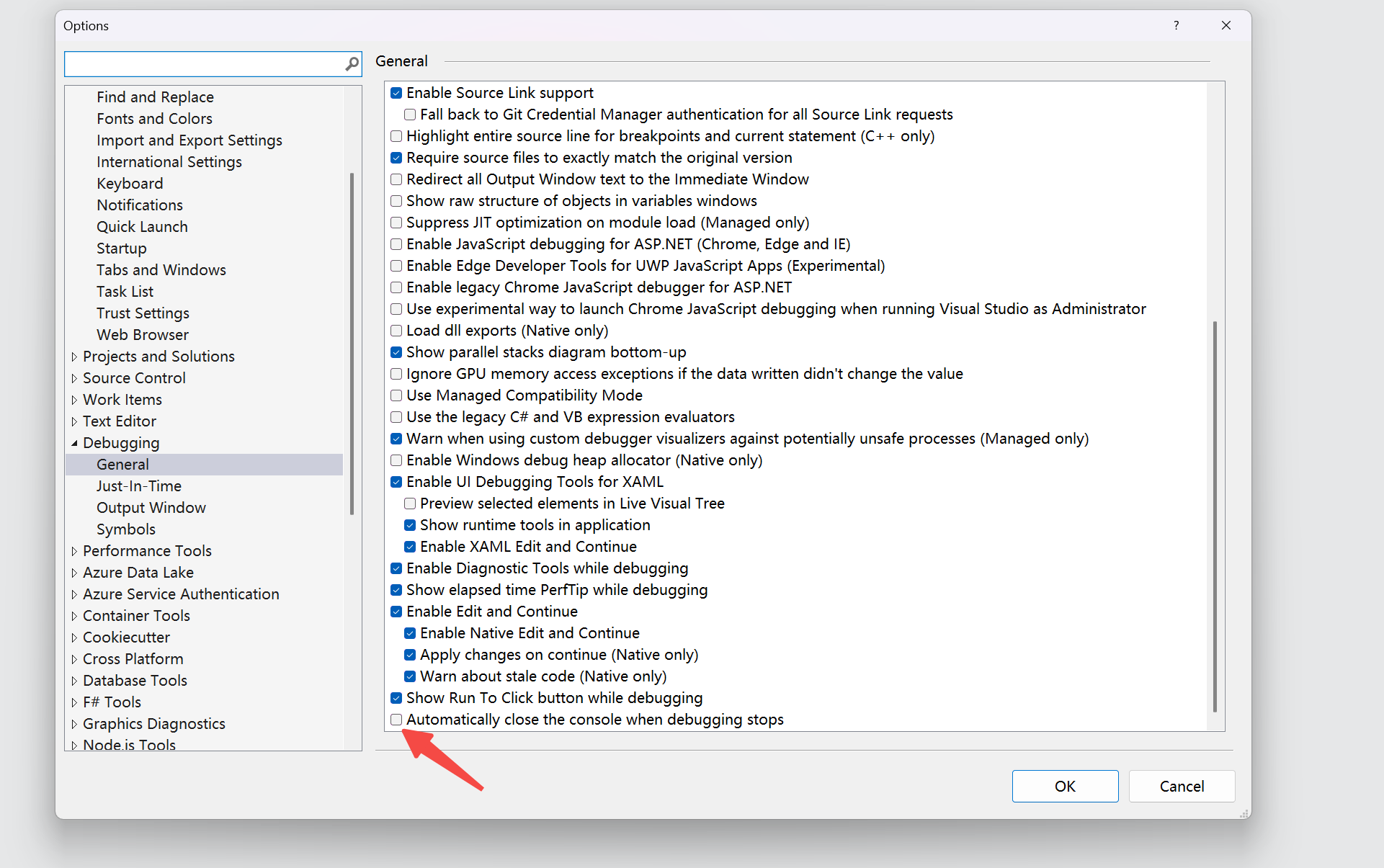Click the search magnifier icon
Viewport: 1384px width, 868px height.
[352, 64]
